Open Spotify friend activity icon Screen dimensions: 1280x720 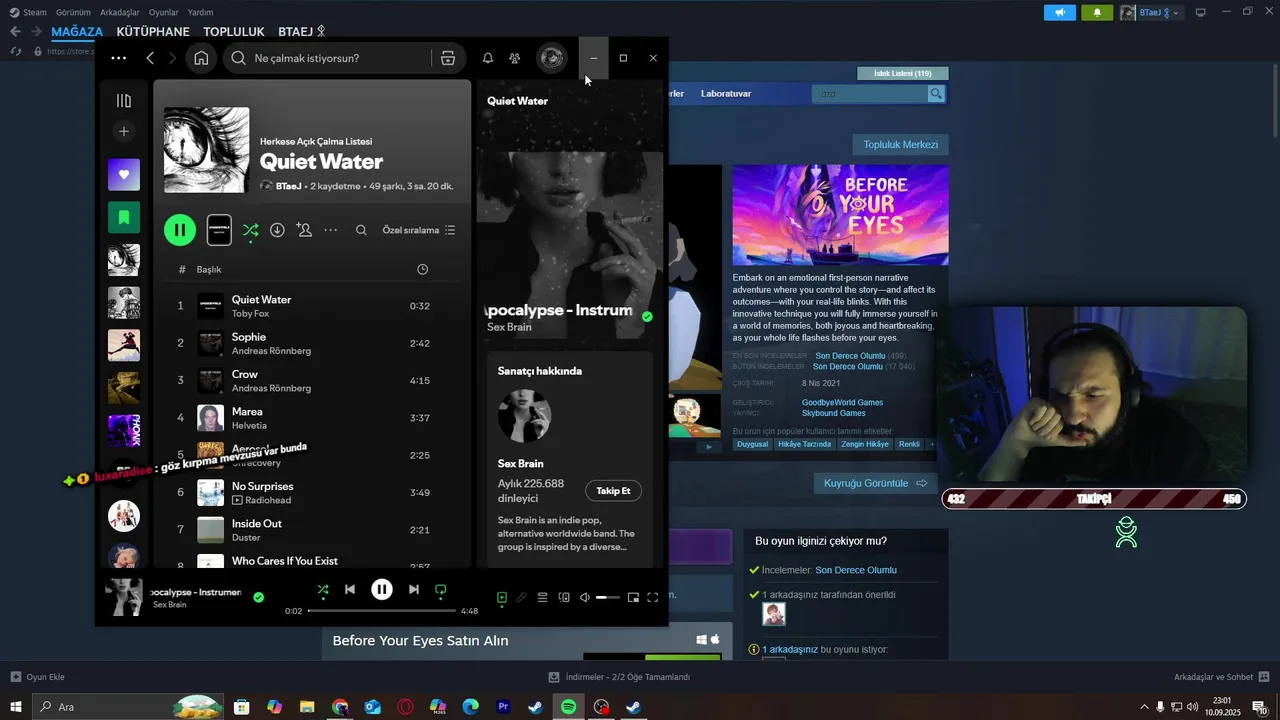[x=514, y=58]
